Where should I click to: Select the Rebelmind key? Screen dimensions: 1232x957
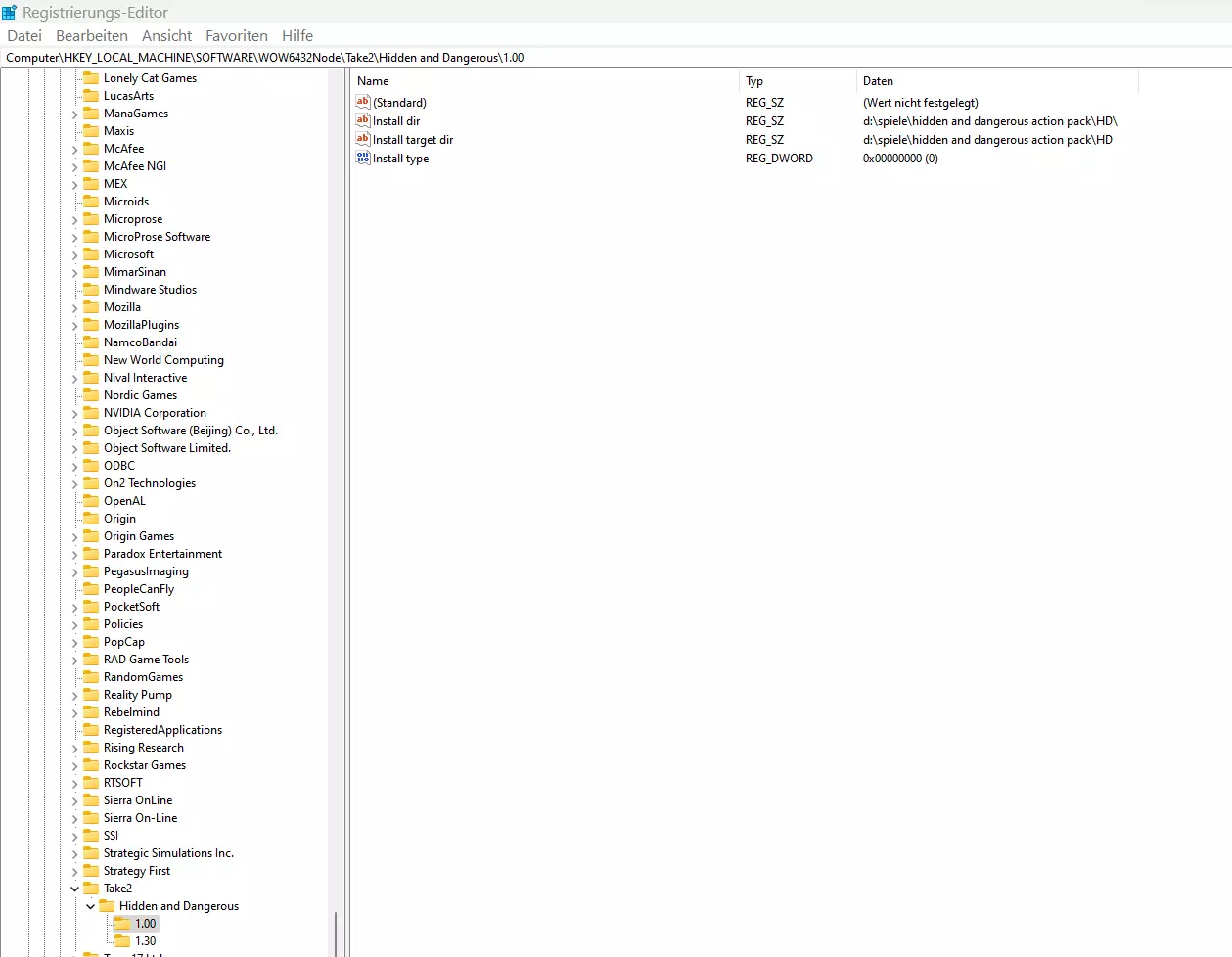click(132, 712)
